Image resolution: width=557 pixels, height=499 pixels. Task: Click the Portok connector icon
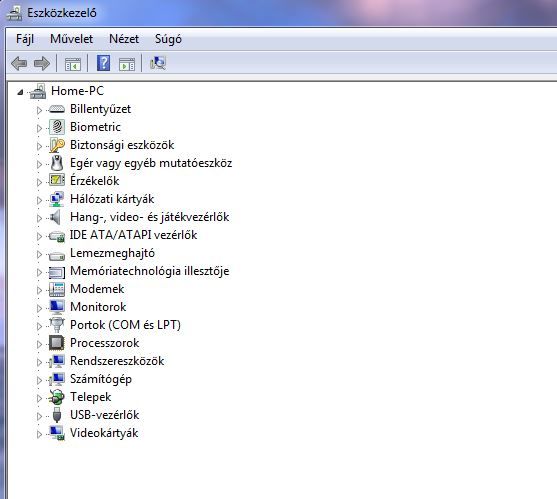point(56,325)
